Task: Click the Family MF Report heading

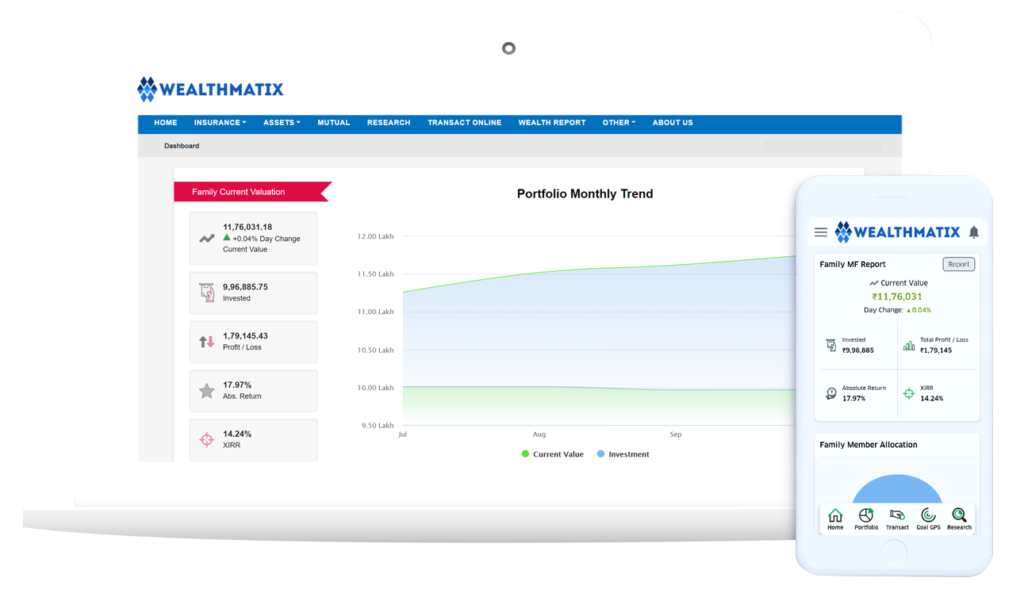Action: coord(852,264)
